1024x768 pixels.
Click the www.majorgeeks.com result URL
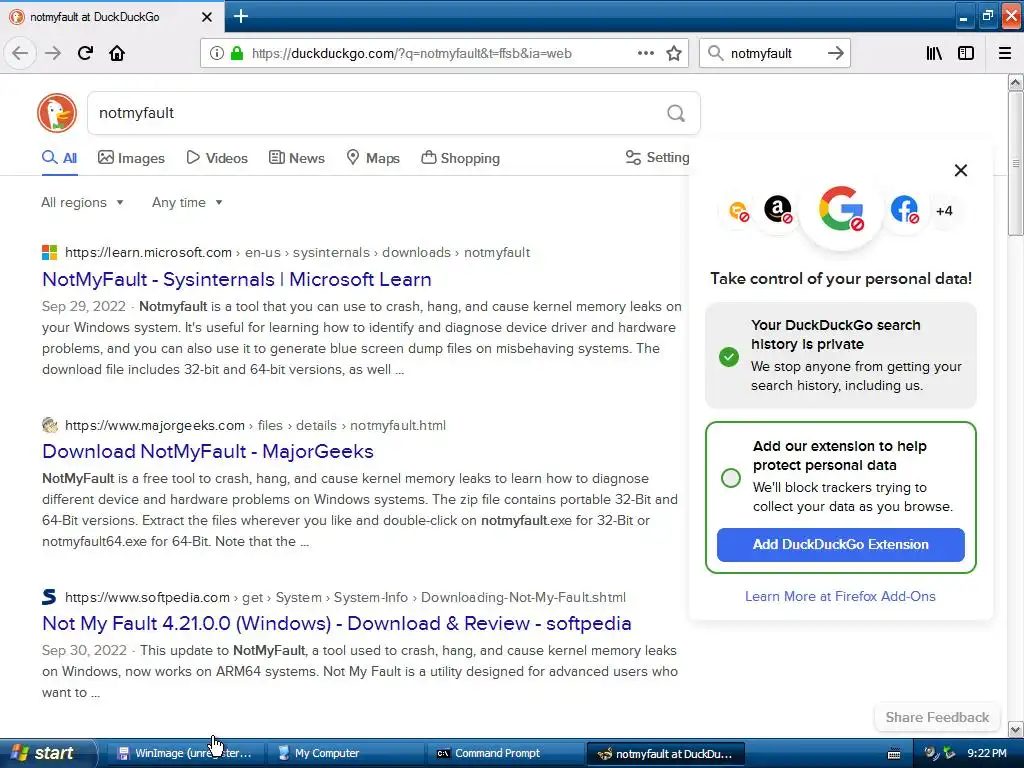[255, 426]
